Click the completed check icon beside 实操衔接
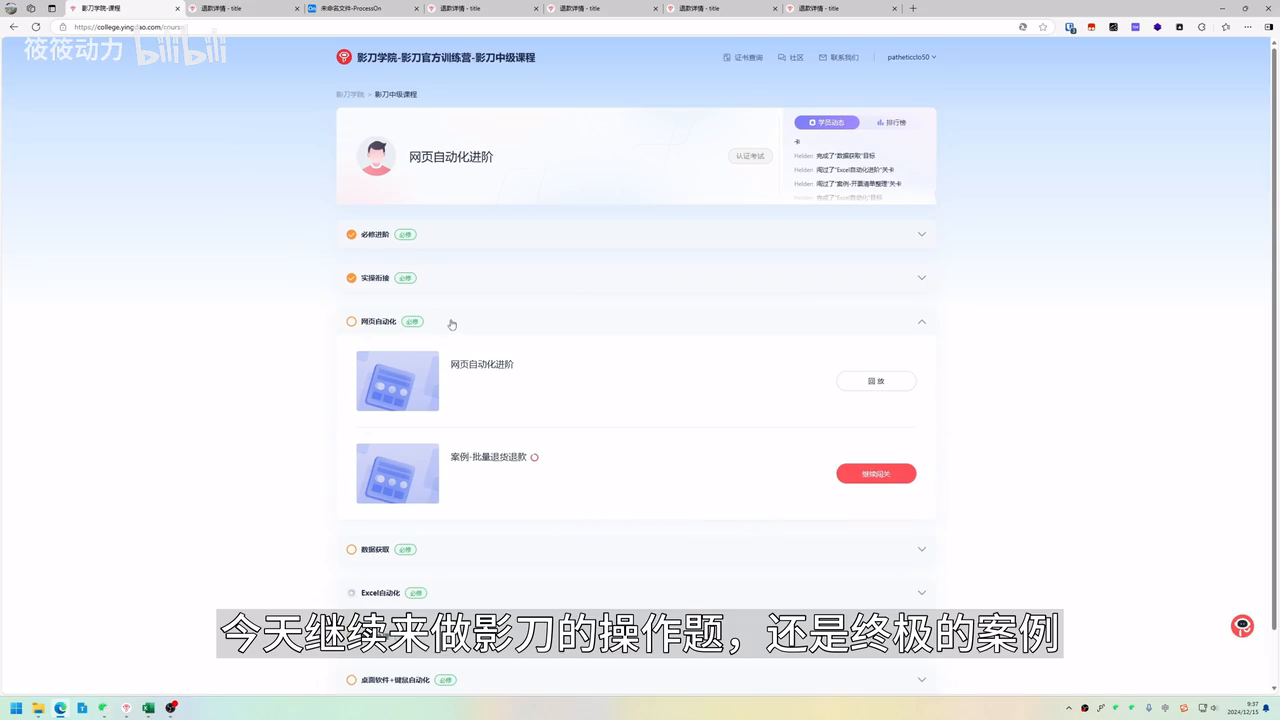The width and height of the screenshot is (1280, 720). coord(351,278)
